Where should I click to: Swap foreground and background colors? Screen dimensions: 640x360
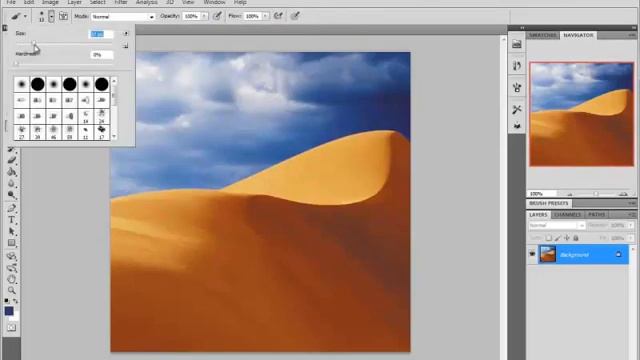pos(16,301)
